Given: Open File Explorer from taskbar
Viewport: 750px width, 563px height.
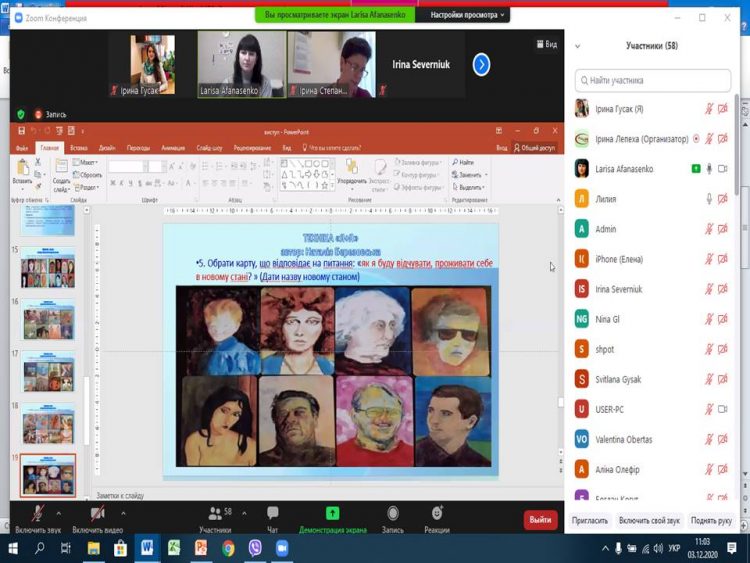Looking at the screenshot, I should pos(93,548).
